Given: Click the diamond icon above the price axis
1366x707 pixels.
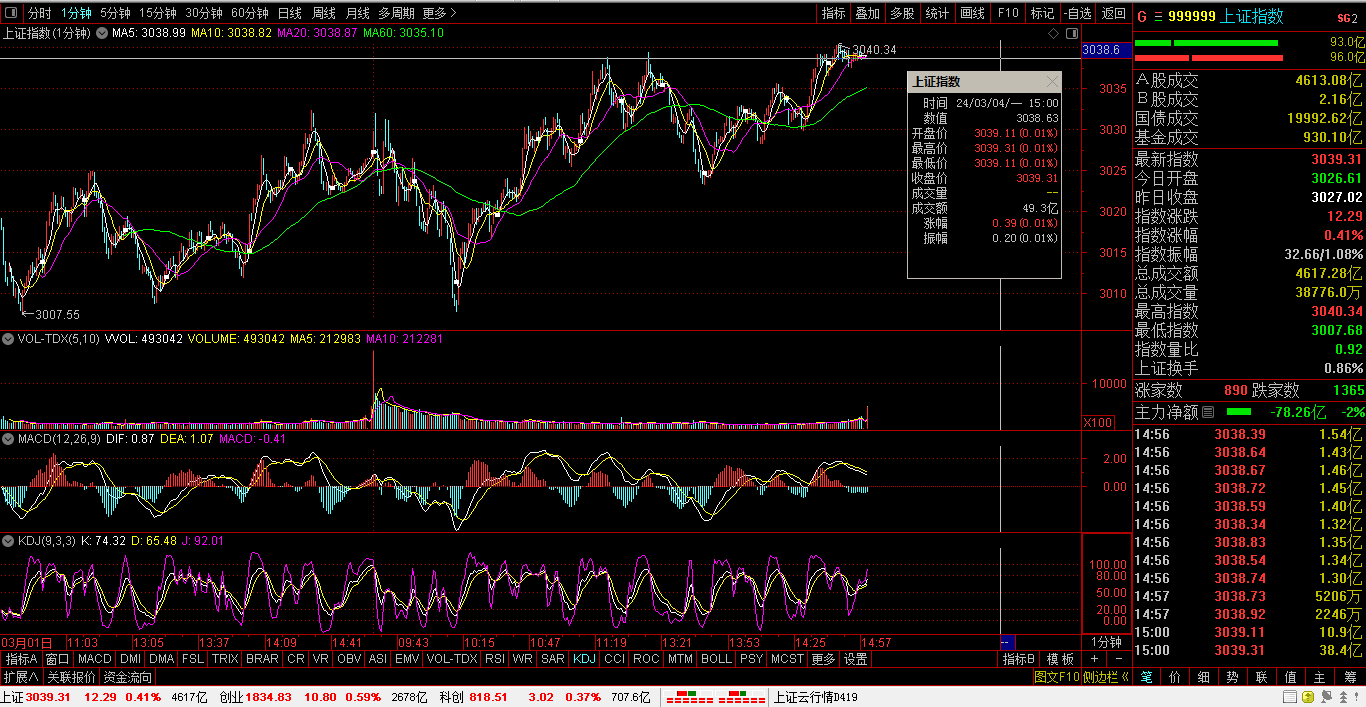Looking at the screenshot, I should tap(1054, 33).
